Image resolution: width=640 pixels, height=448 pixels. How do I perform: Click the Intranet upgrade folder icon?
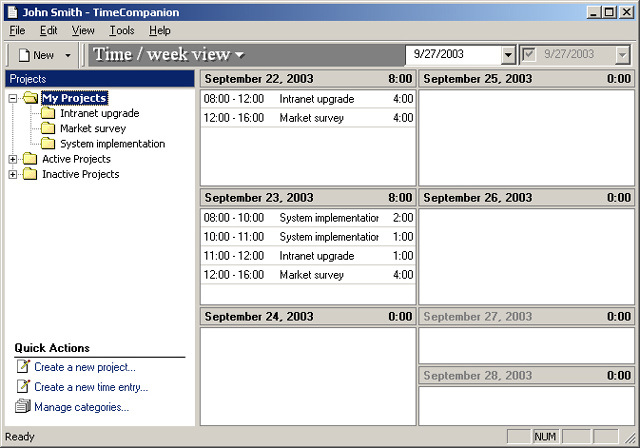click(x=48, y=114)
